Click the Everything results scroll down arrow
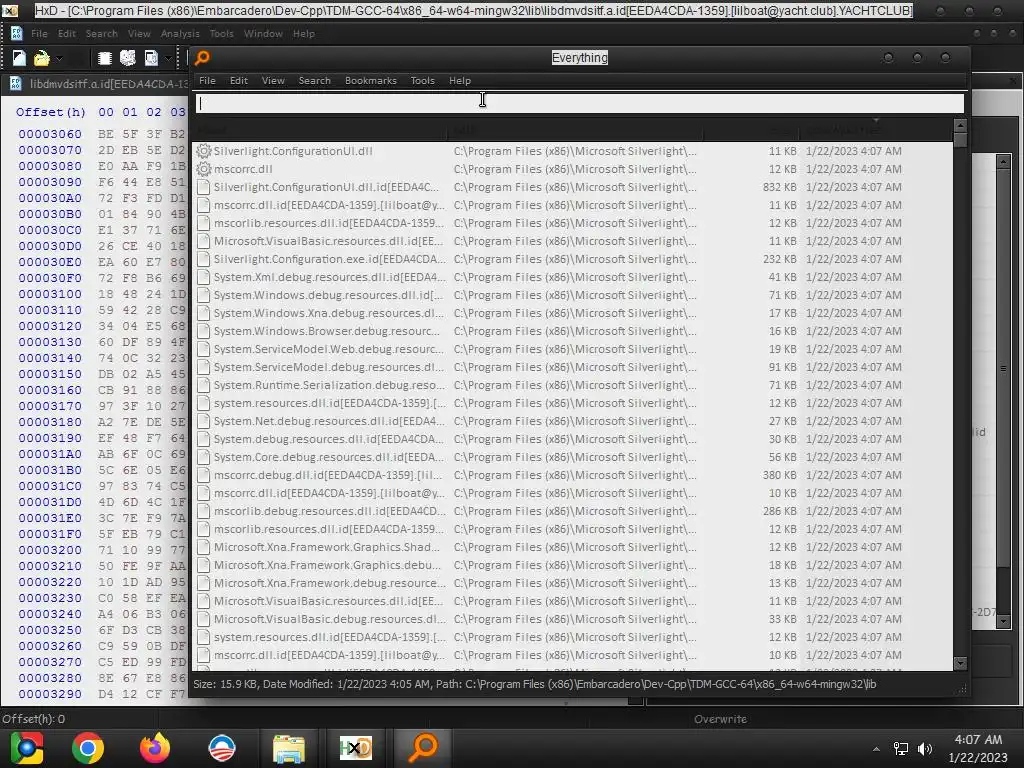 click(960, 664)
